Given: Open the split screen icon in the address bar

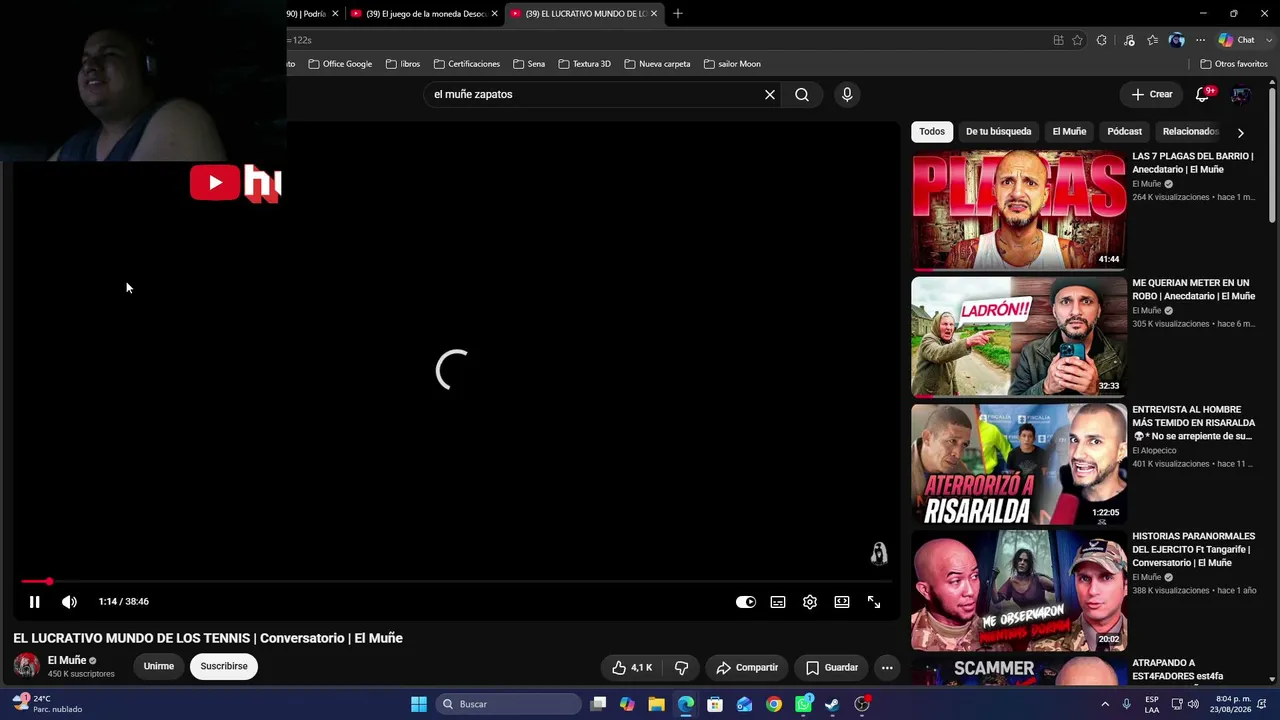Looking at the screenshot, I should (1058, 40).
